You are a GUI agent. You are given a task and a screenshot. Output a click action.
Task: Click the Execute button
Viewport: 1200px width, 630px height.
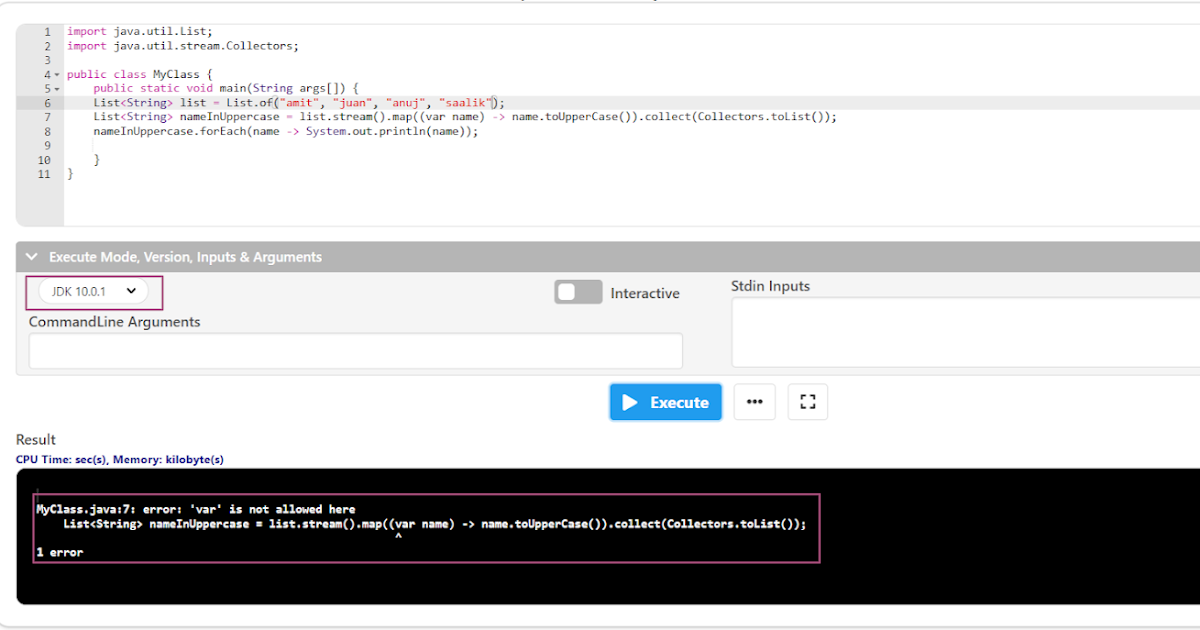click(665, 402)
